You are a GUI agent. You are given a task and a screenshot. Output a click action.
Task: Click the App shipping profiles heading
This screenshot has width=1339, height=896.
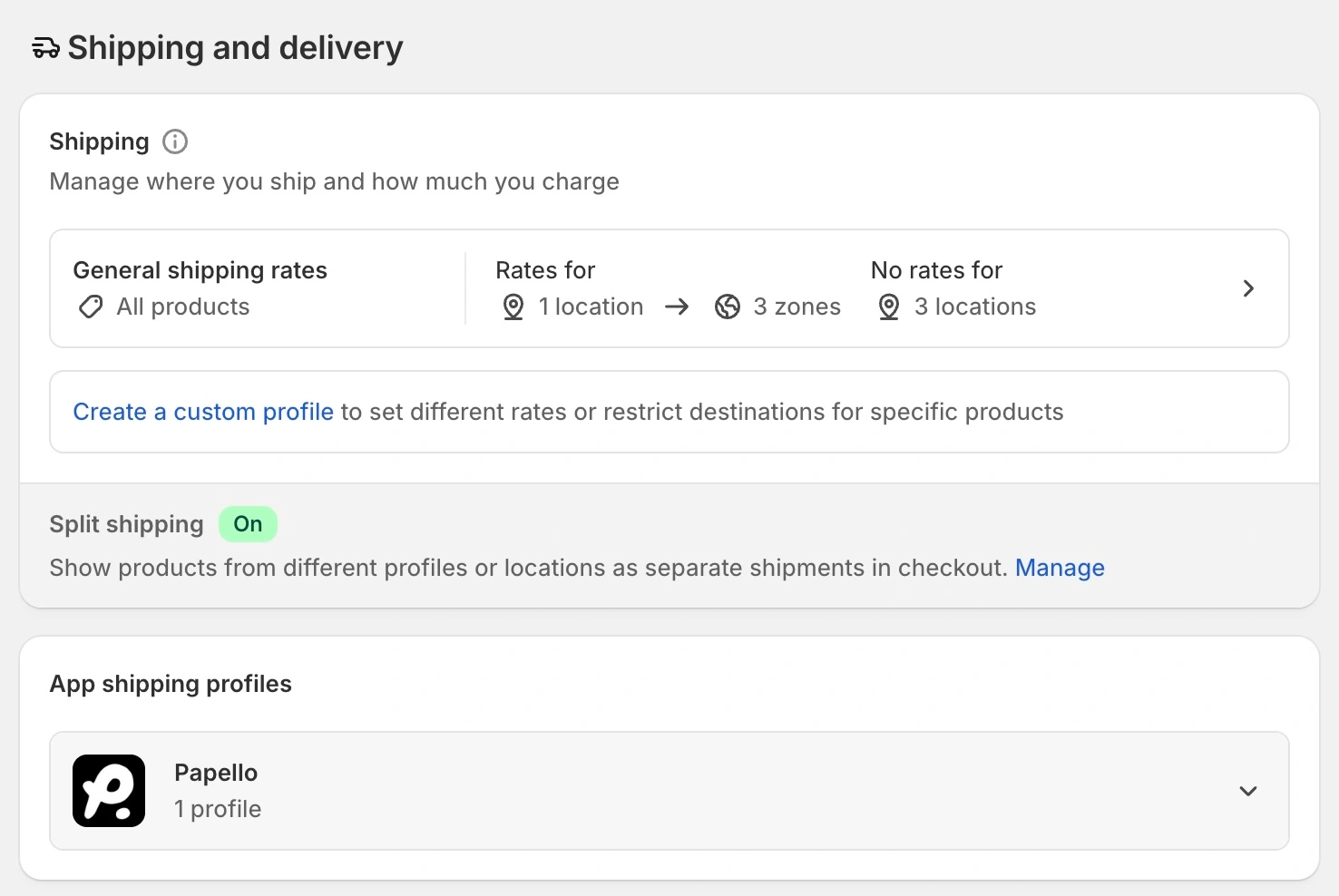tap(170, 684)
